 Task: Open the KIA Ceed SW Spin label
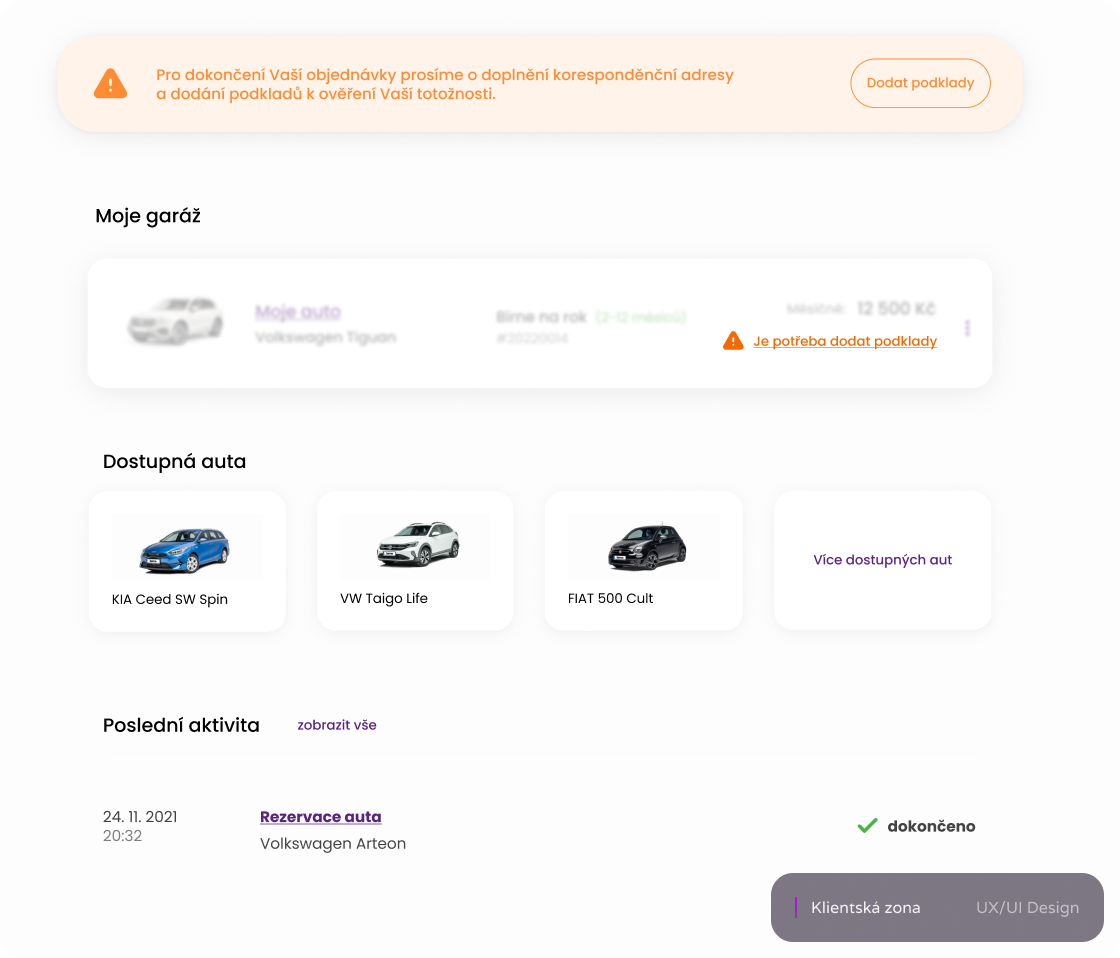[170, 599]
